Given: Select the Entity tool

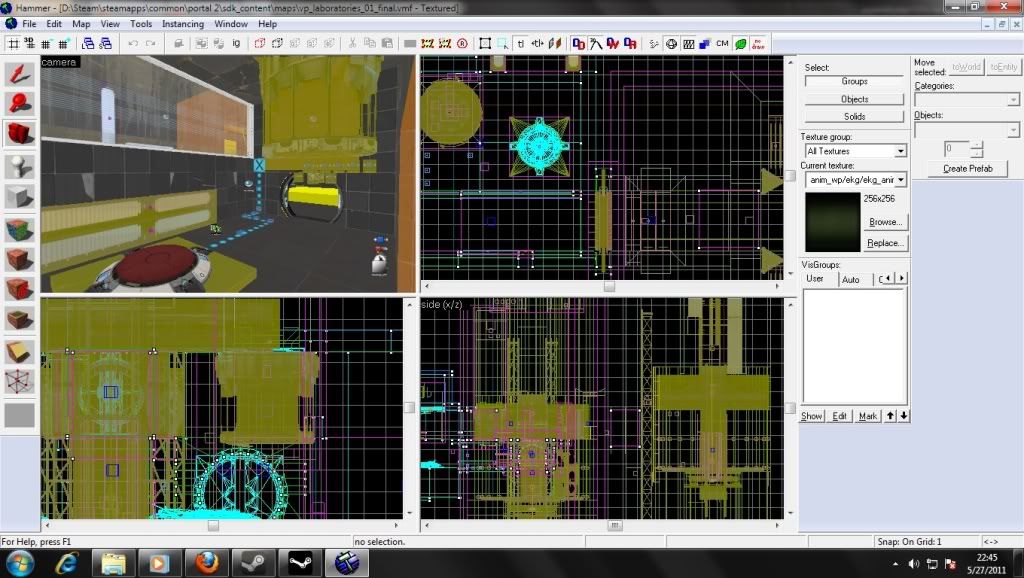Looking at the screenshot, I should coord(20,167).
